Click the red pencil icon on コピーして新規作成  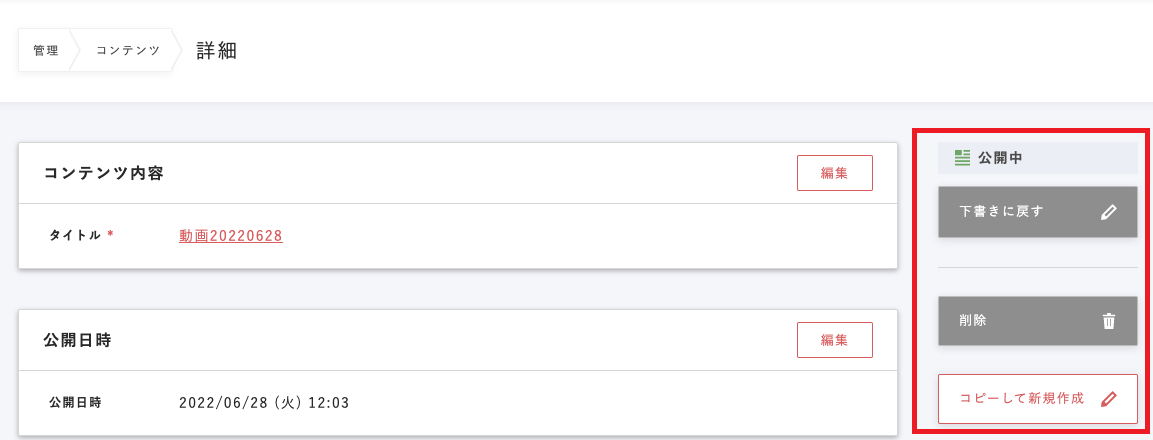(1108, 399)
